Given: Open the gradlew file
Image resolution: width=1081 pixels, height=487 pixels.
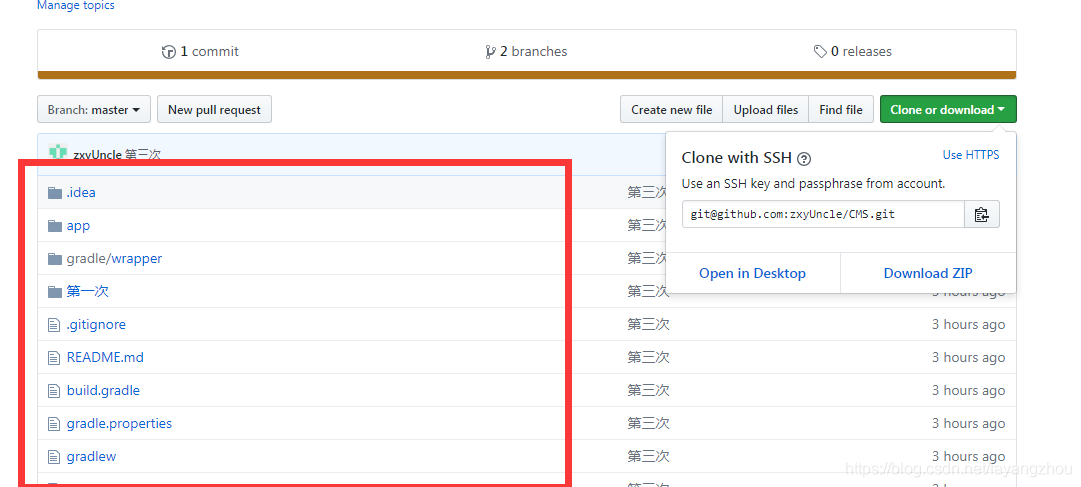Looking at the screenshot, I should pos(92,457).
